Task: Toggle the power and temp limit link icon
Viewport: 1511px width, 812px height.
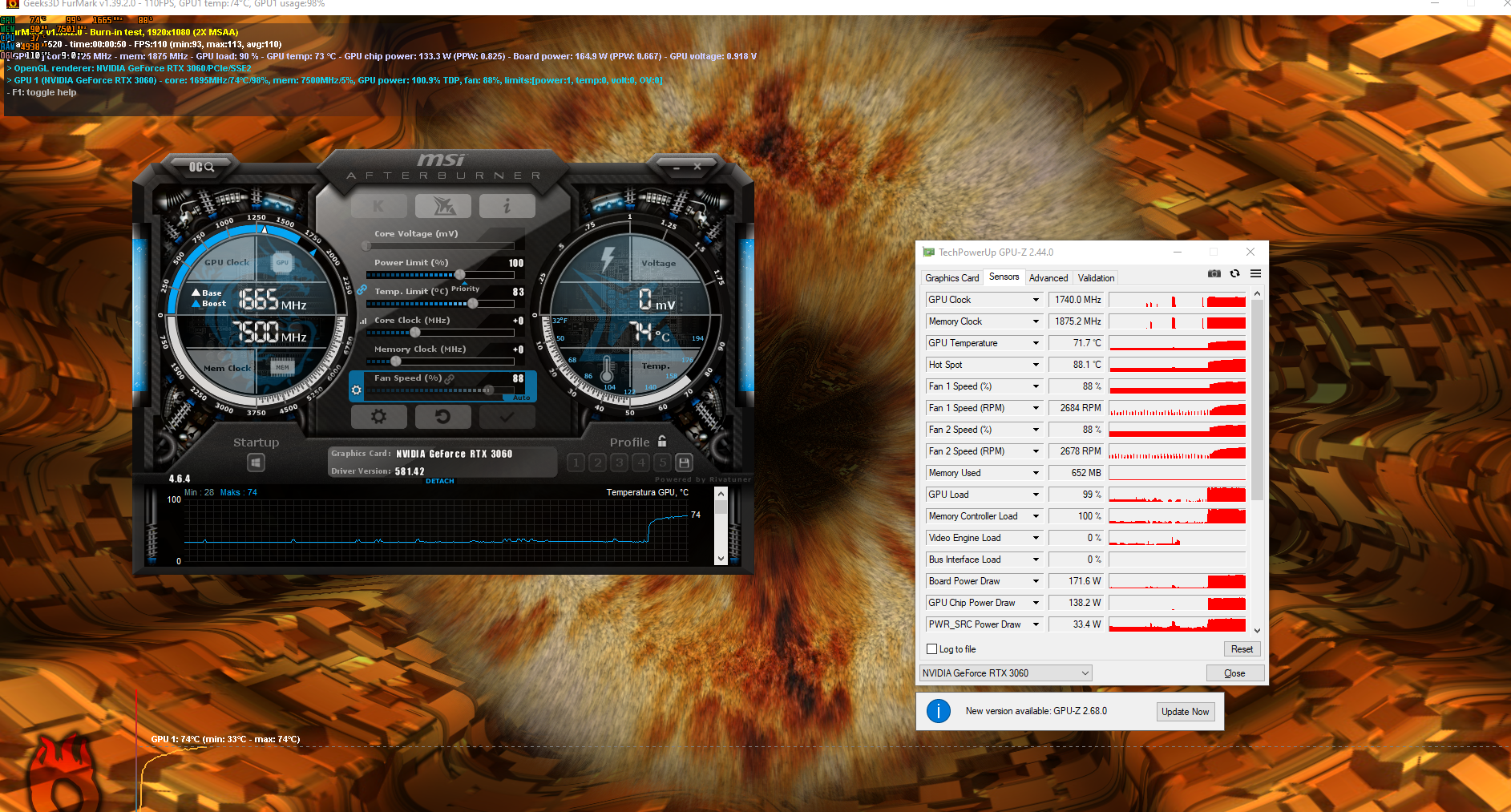Action: 362,289
